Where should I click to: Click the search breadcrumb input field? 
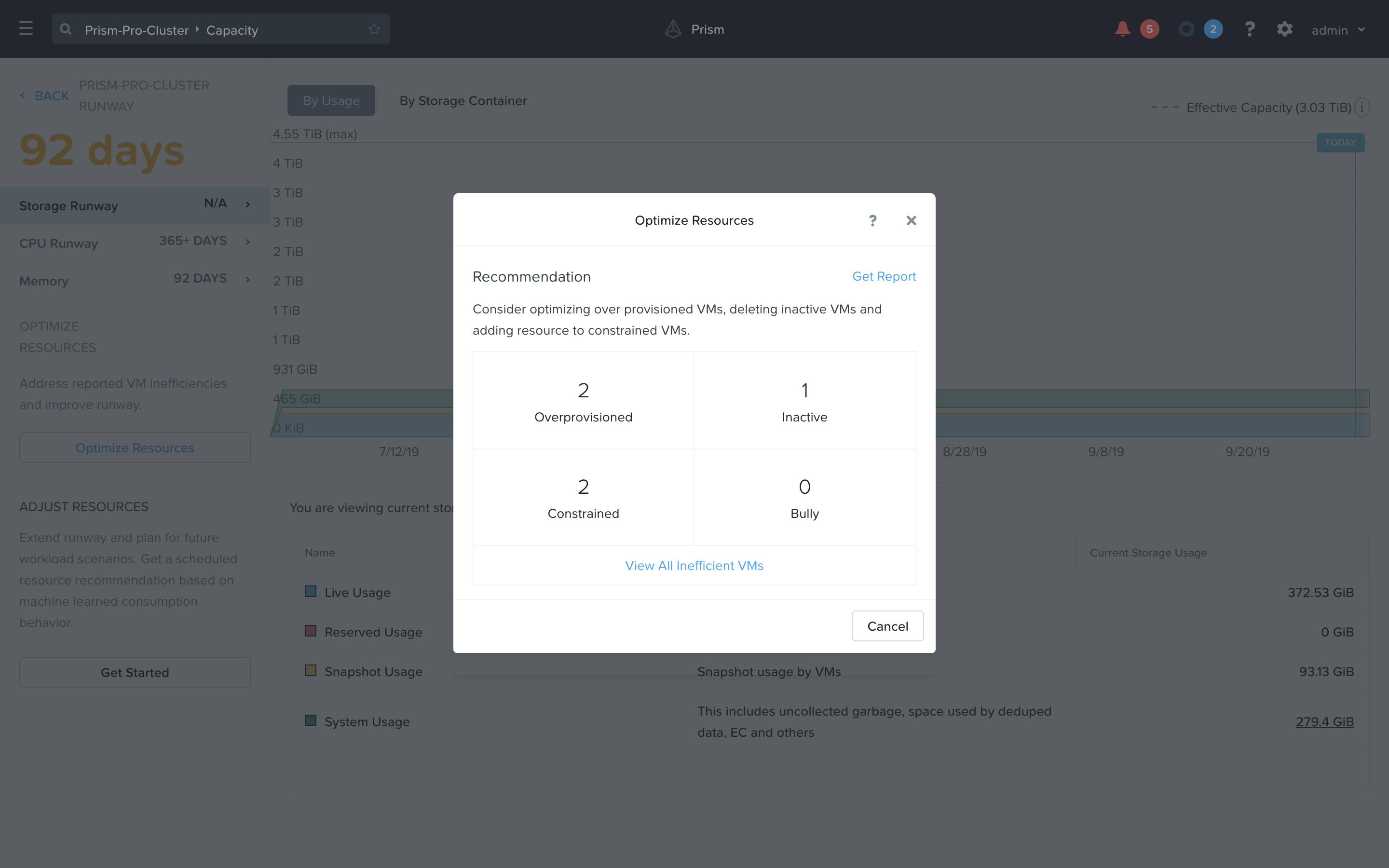coord(220,29)
